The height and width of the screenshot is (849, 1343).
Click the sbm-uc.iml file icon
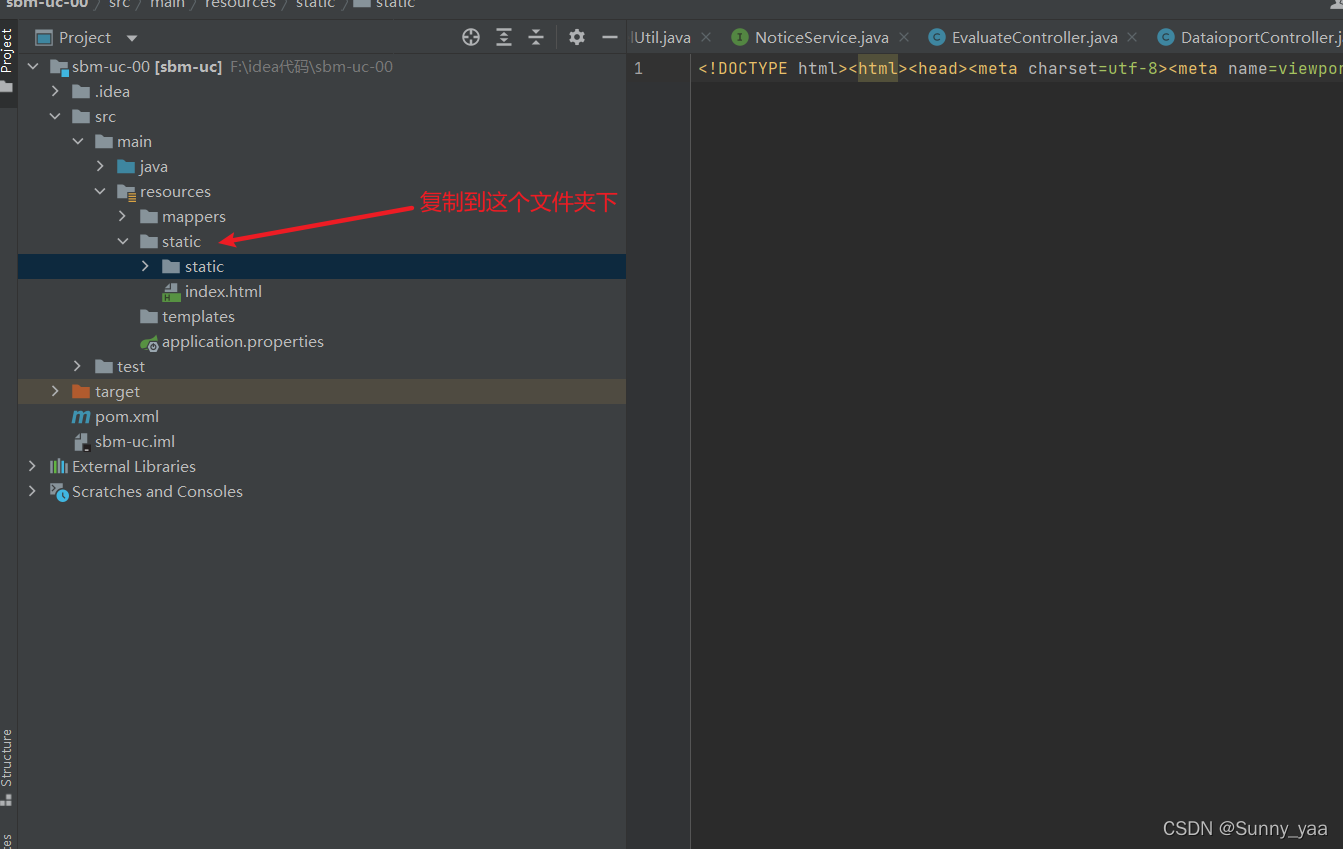tap(81, 441)
